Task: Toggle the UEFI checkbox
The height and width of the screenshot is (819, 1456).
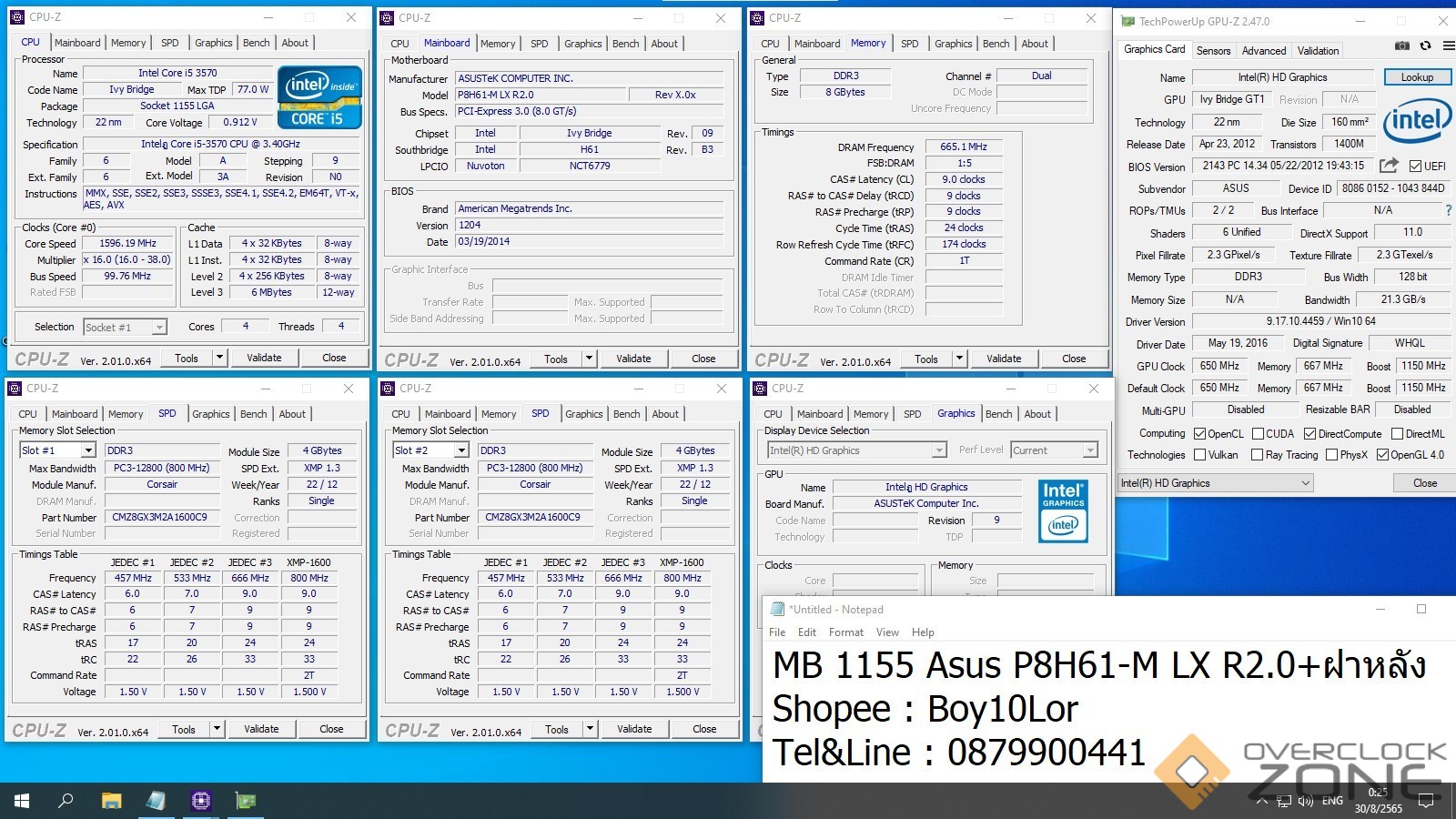Action: tap(1415, 167)
